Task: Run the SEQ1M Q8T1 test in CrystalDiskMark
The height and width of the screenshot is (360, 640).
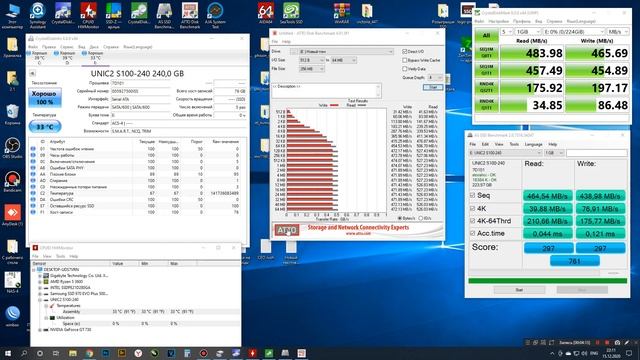Action: point(486,53)
